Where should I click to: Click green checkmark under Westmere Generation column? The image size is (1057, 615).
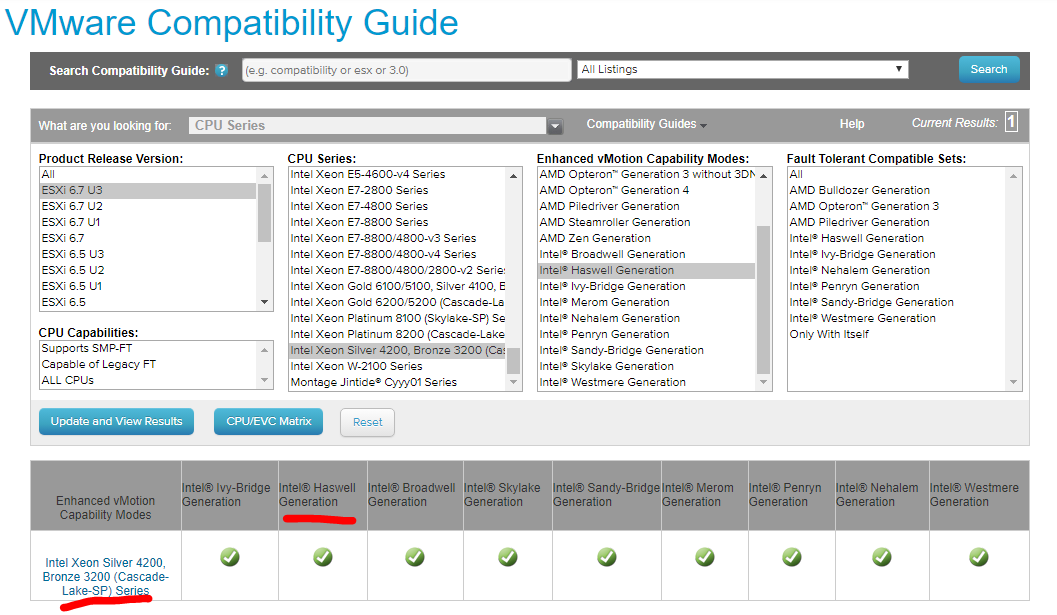(x=979, y=557)
